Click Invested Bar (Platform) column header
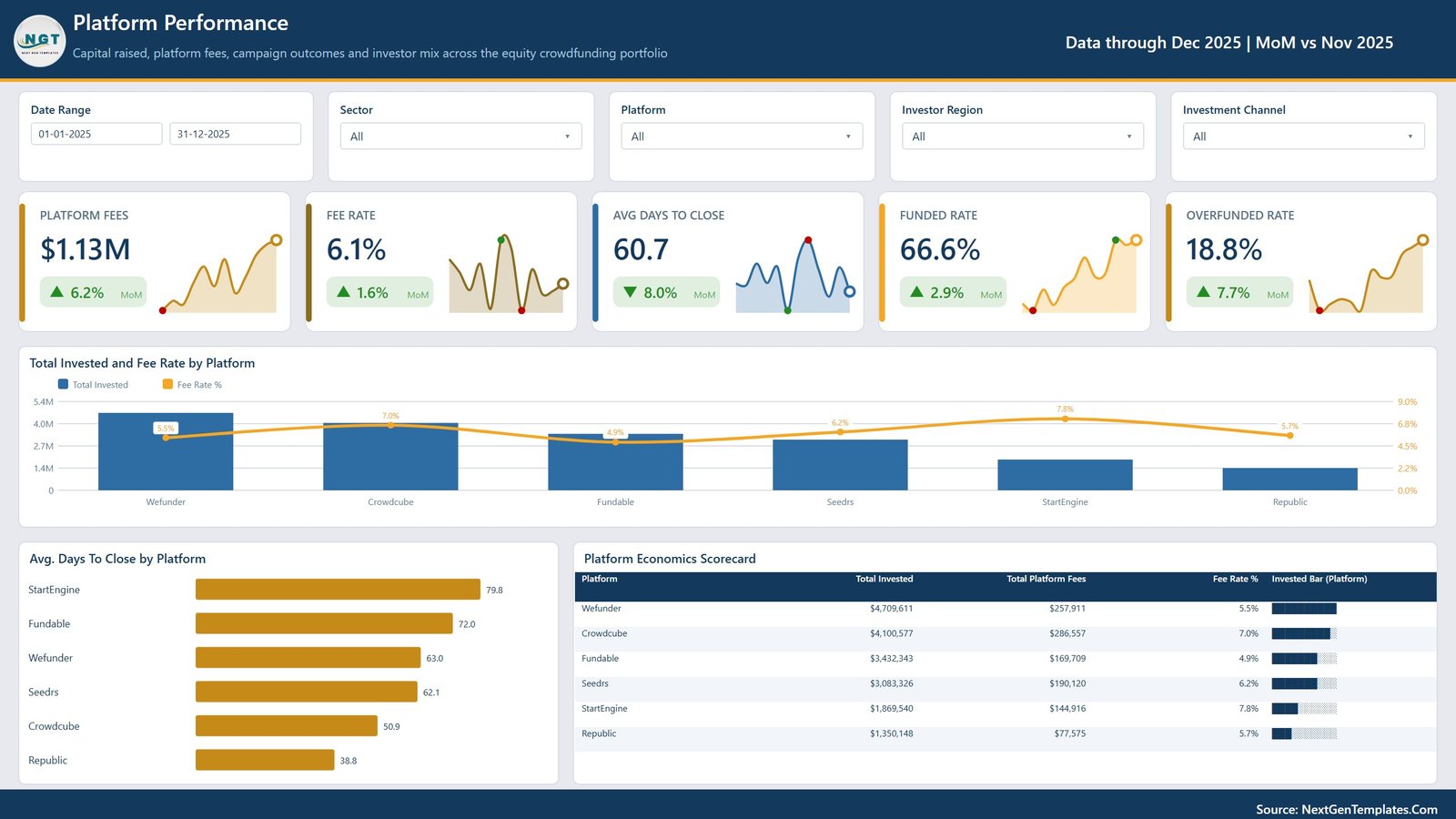The image size is (1456, 819). 1319,579
